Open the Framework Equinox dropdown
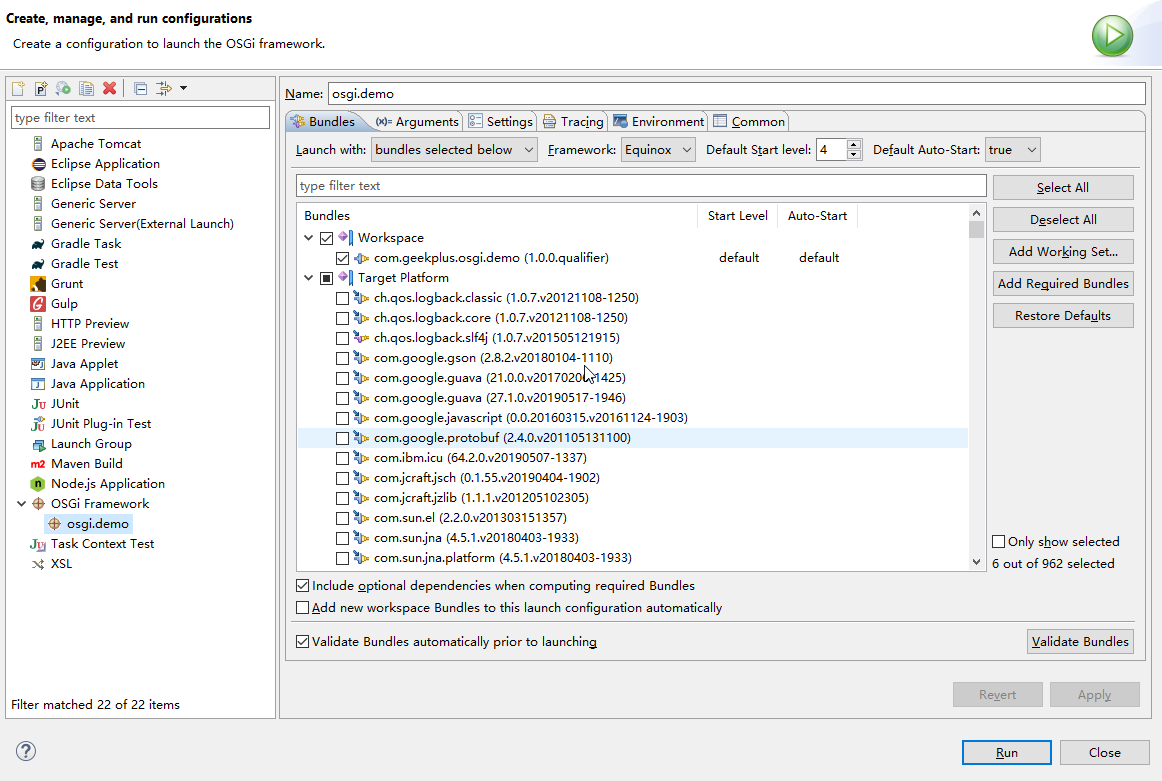Image resolution: width=1162 pixels, height=781 pixels. tap(658, 150)
